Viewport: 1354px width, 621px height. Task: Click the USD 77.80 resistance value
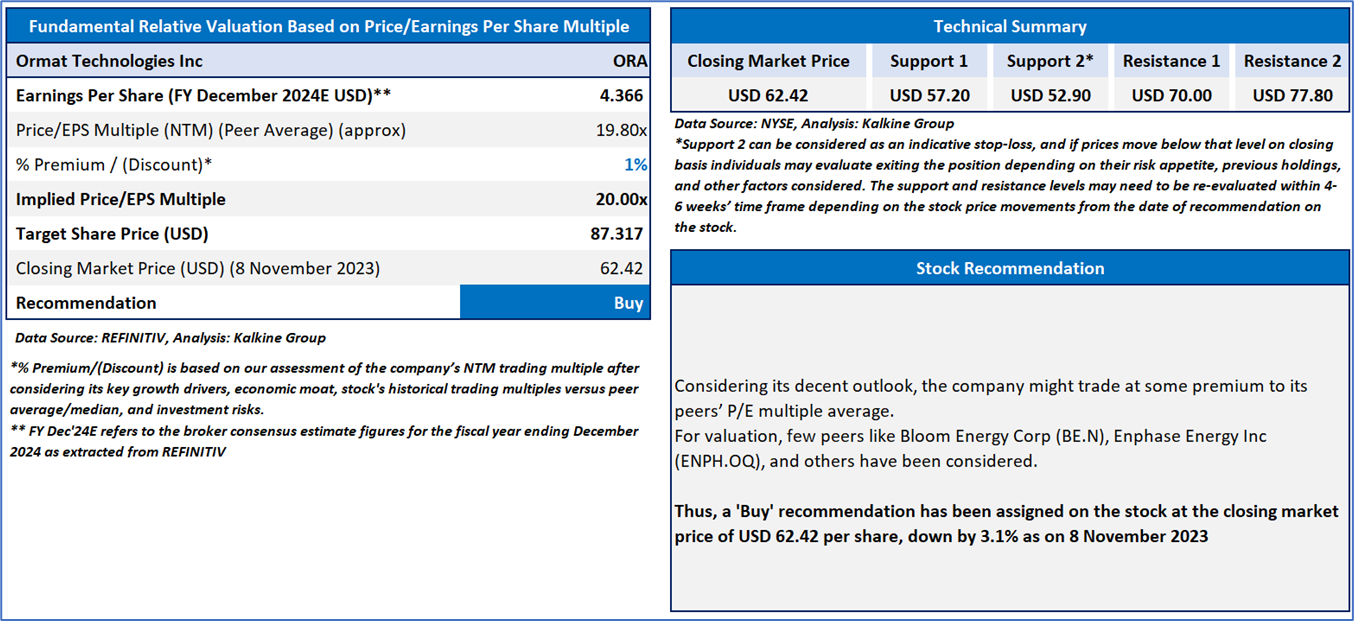[x=1292, y=96]
